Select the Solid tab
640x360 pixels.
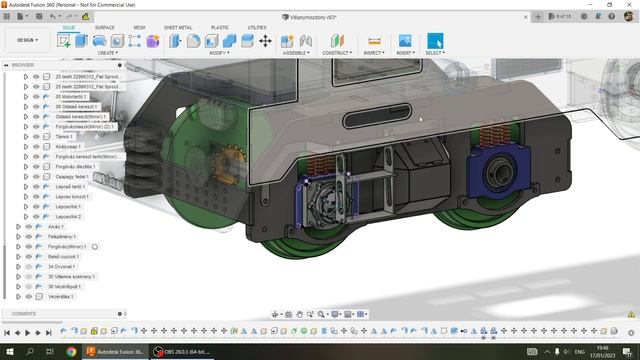69,27
